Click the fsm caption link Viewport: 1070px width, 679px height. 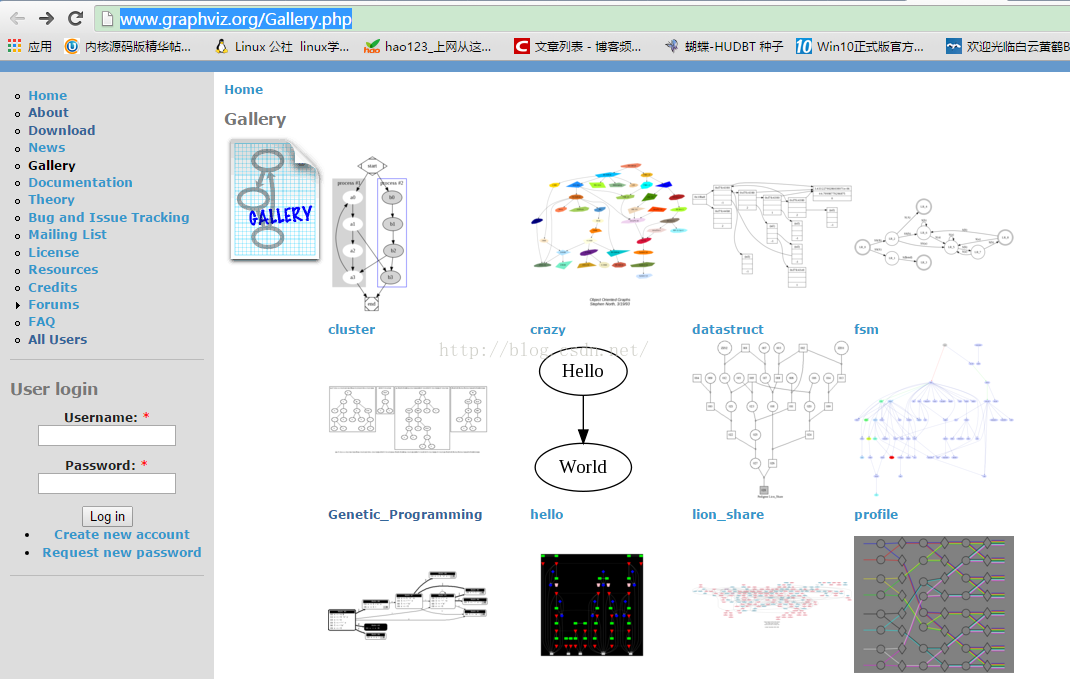pyautogui.click(x=866, y=330)
